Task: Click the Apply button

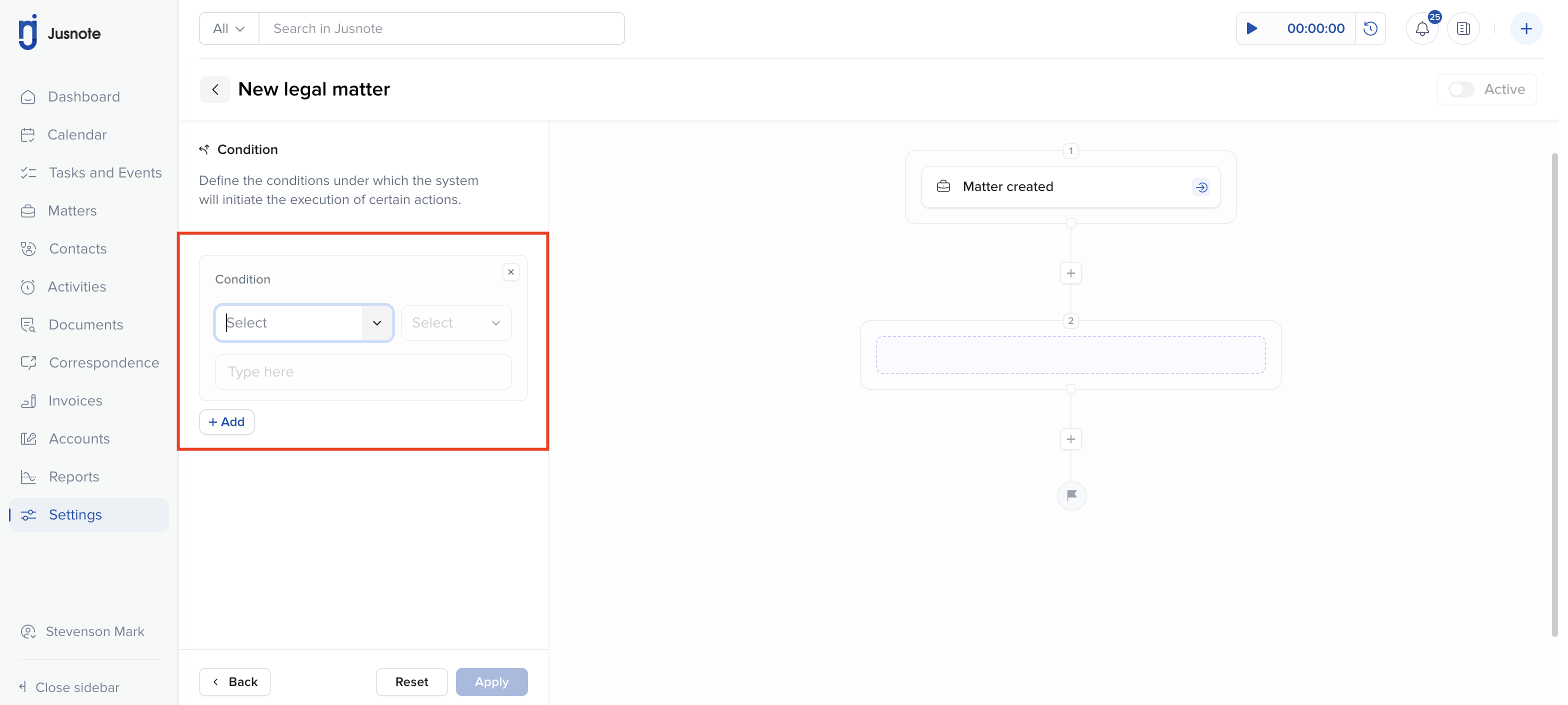Action: point(491,682)
